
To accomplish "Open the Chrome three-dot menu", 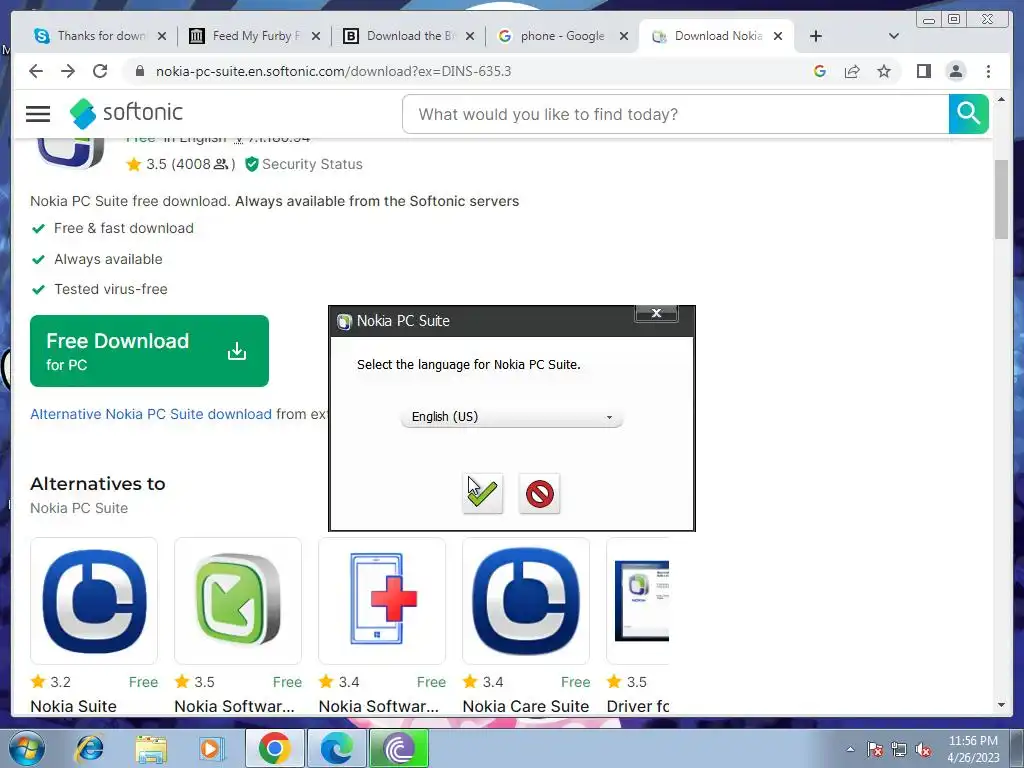I will coord(988,71).
